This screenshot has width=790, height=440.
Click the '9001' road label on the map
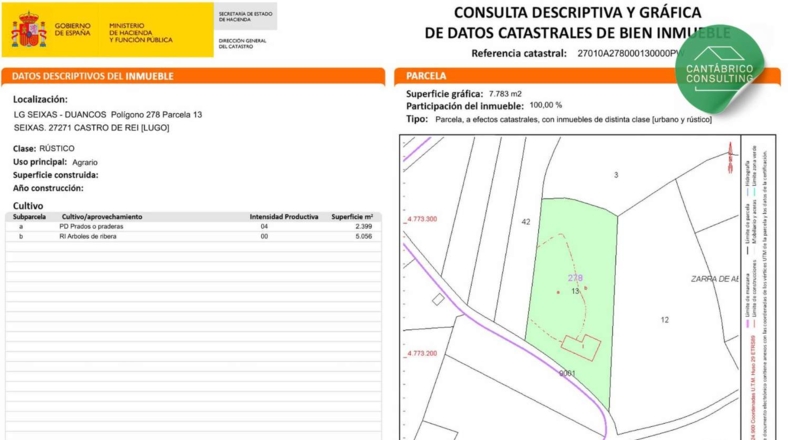tap(567, 373)
